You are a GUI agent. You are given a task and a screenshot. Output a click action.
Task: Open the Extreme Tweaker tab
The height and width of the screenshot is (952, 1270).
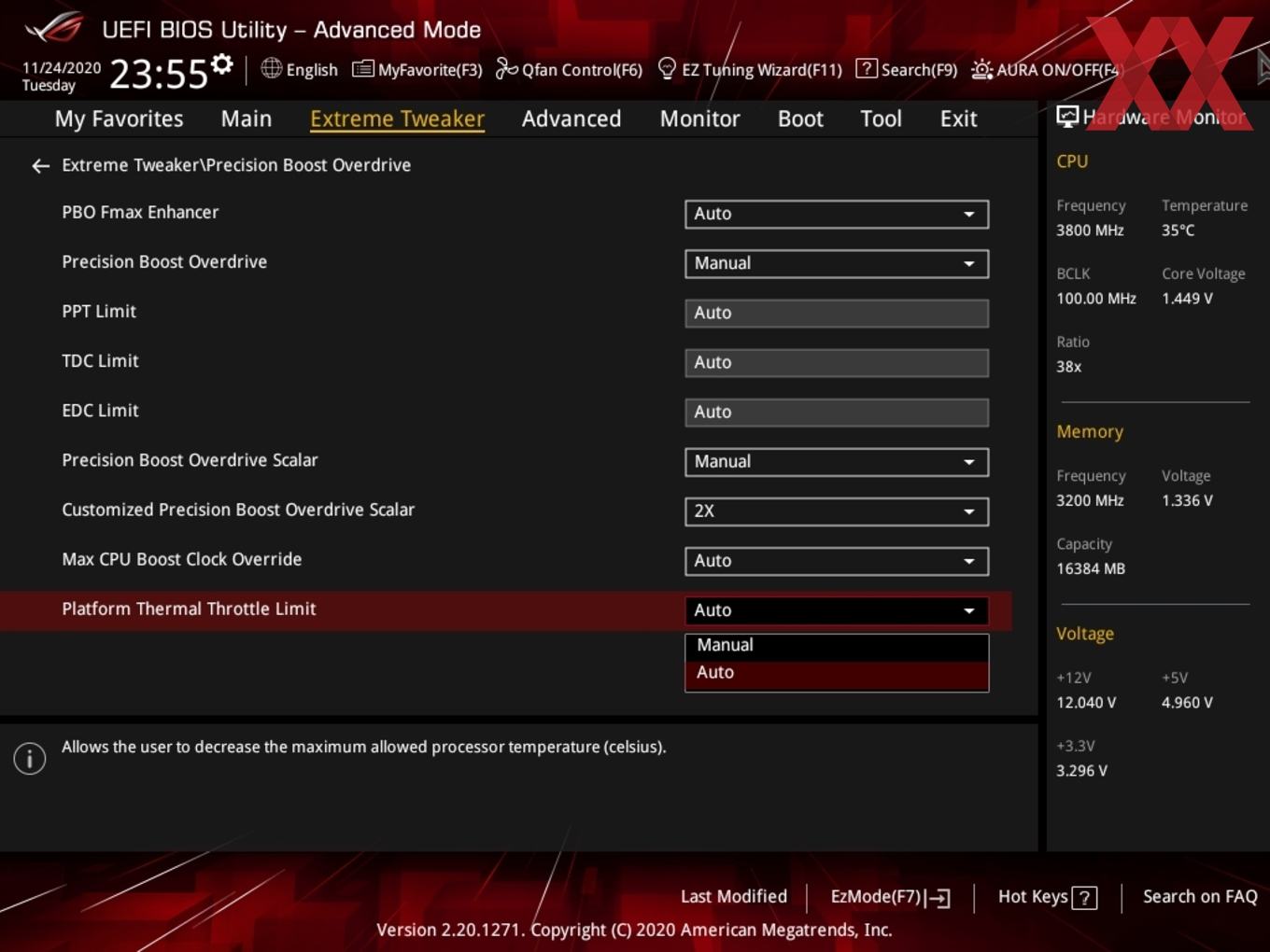coord(397,119)
